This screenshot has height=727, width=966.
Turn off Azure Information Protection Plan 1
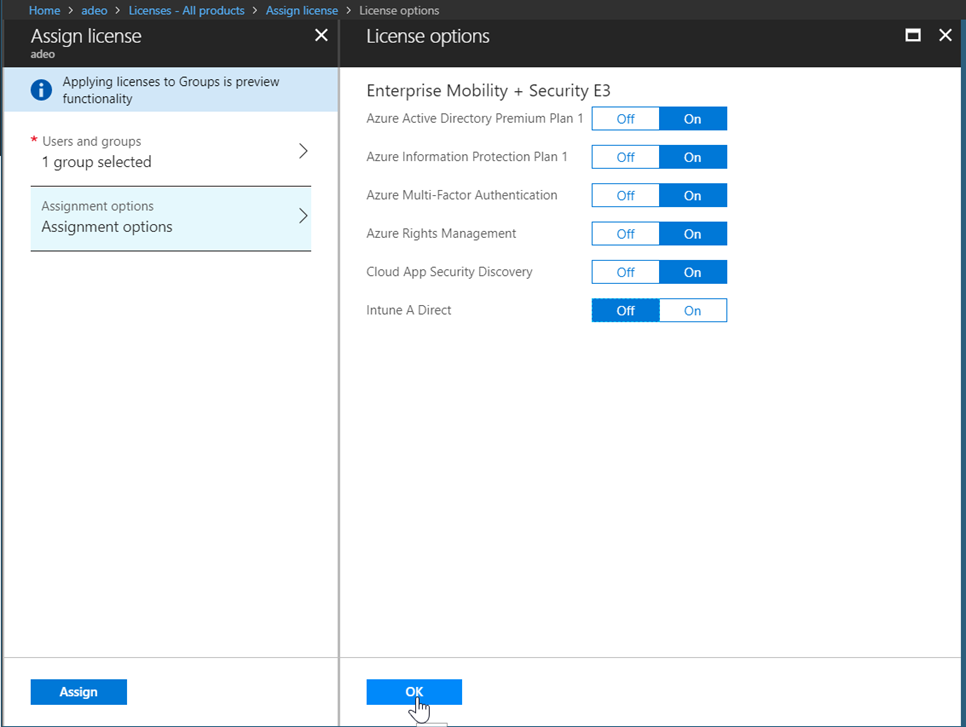click(625, 157)
